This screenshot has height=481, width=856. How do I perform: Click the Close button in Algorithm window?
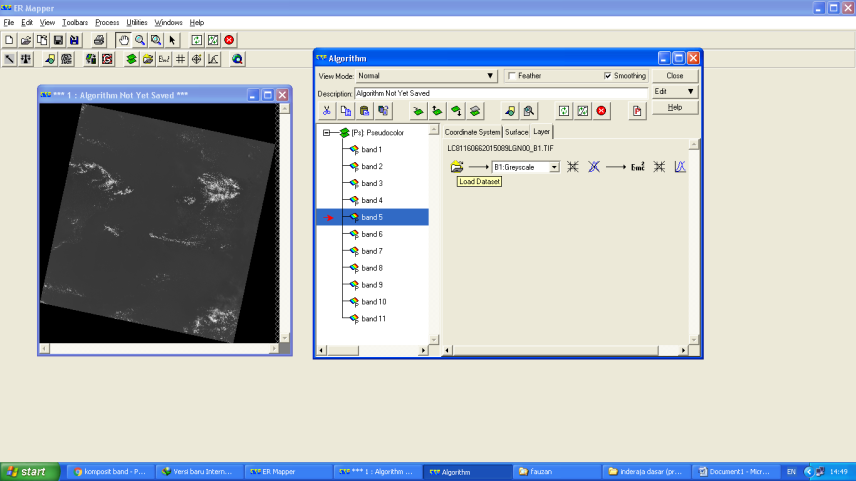click(x=675, y=76)
